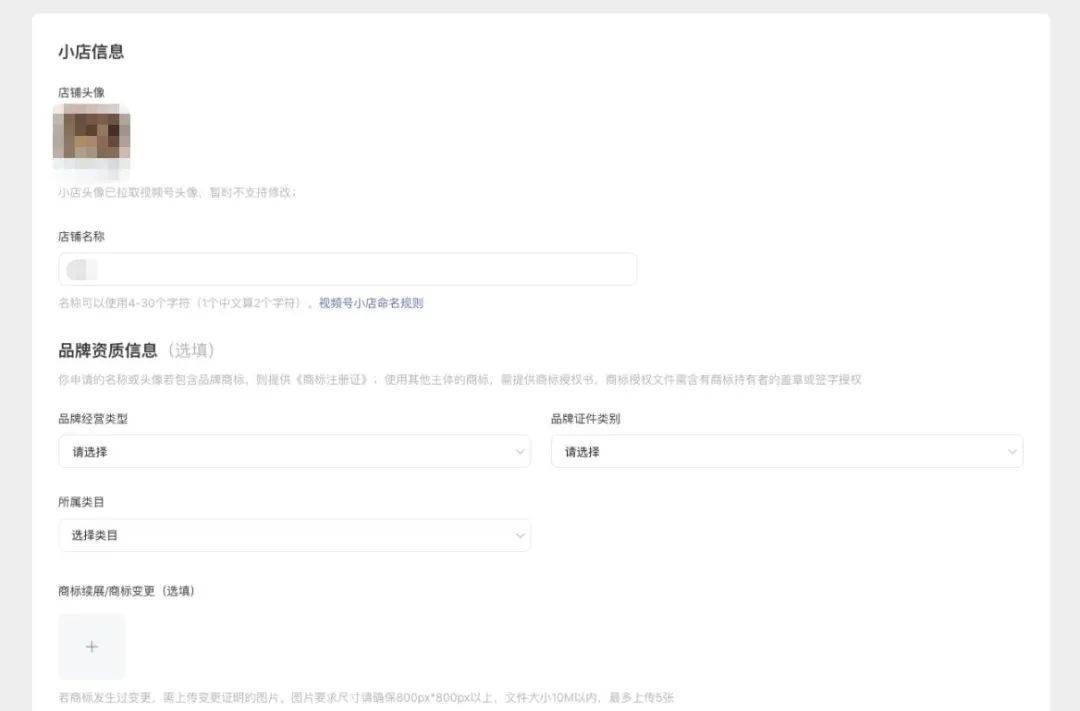Image resolution: width=1080 pixels, height=711 pixels.
Task: Open the 品牌证件类别 dropdown
Action: [785, 452]
